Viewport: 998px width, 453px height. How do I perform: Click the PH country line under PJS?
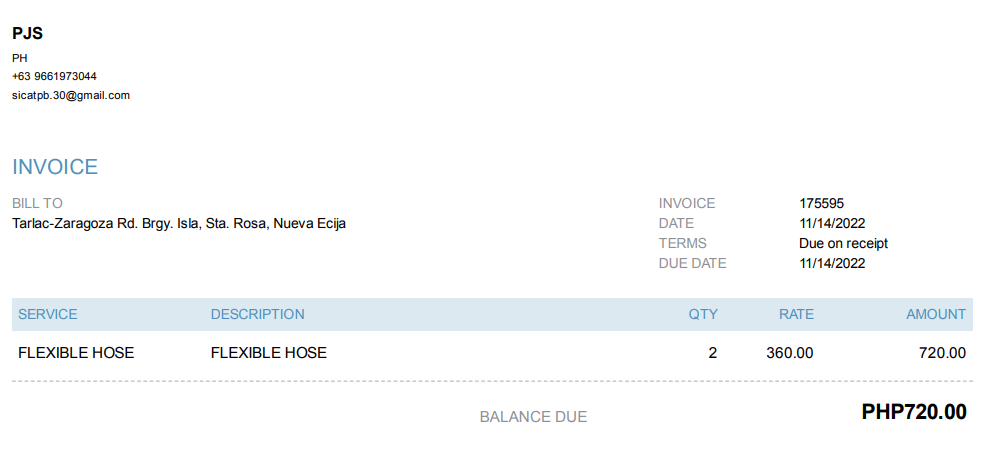[19, 58]
